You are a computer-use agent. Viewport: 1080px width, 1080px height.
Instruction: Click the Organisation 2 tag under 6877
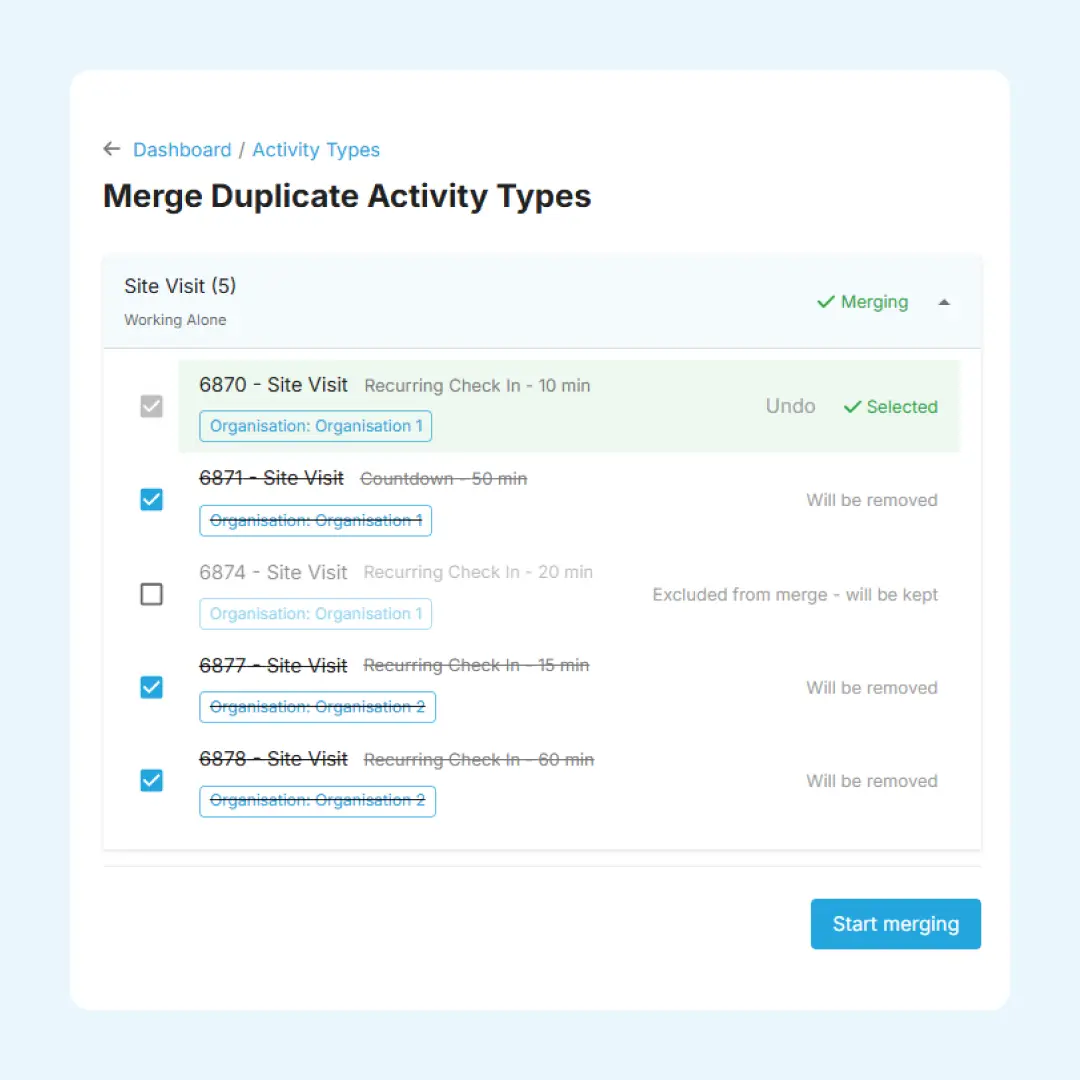[x=317, y=707]
